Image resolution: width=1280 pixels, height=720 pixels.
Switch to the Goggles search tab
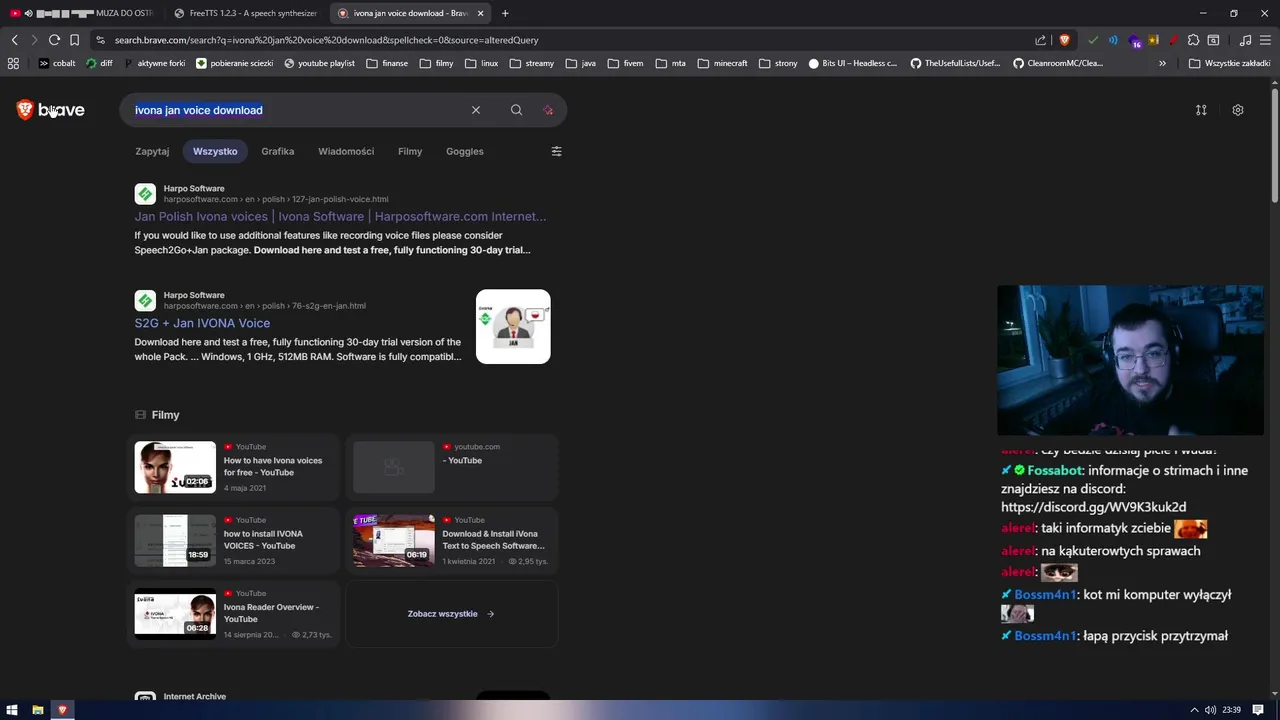point(465,151)
